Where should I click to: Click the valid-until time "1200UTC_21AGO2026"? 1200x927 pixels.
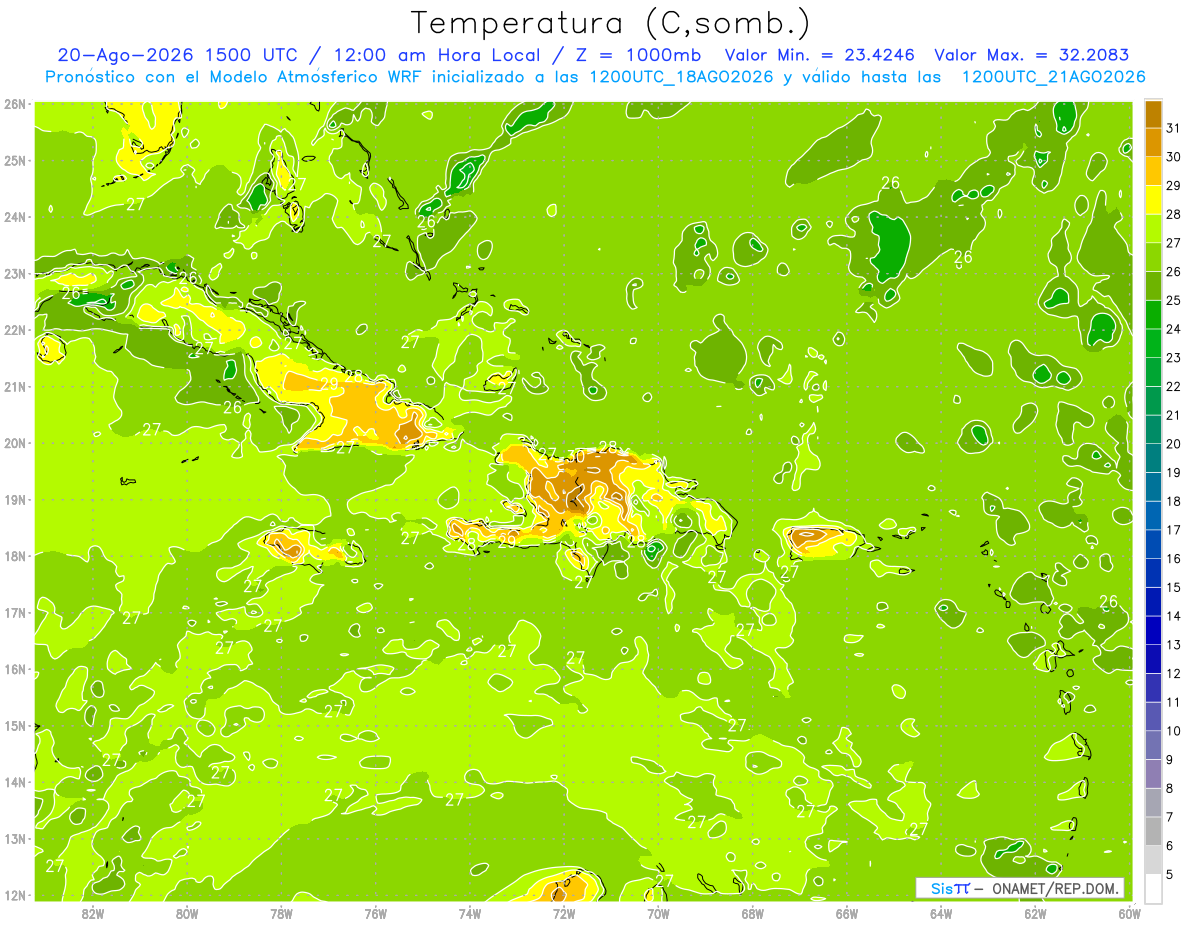[1053, 77]
